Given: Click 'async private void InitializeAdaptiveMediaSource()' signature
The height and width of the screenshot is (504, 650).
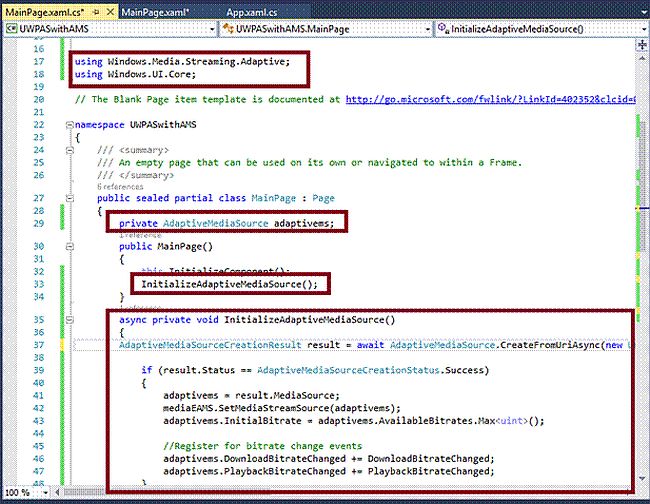Looking at the screenshot, I should pos(257,320).
